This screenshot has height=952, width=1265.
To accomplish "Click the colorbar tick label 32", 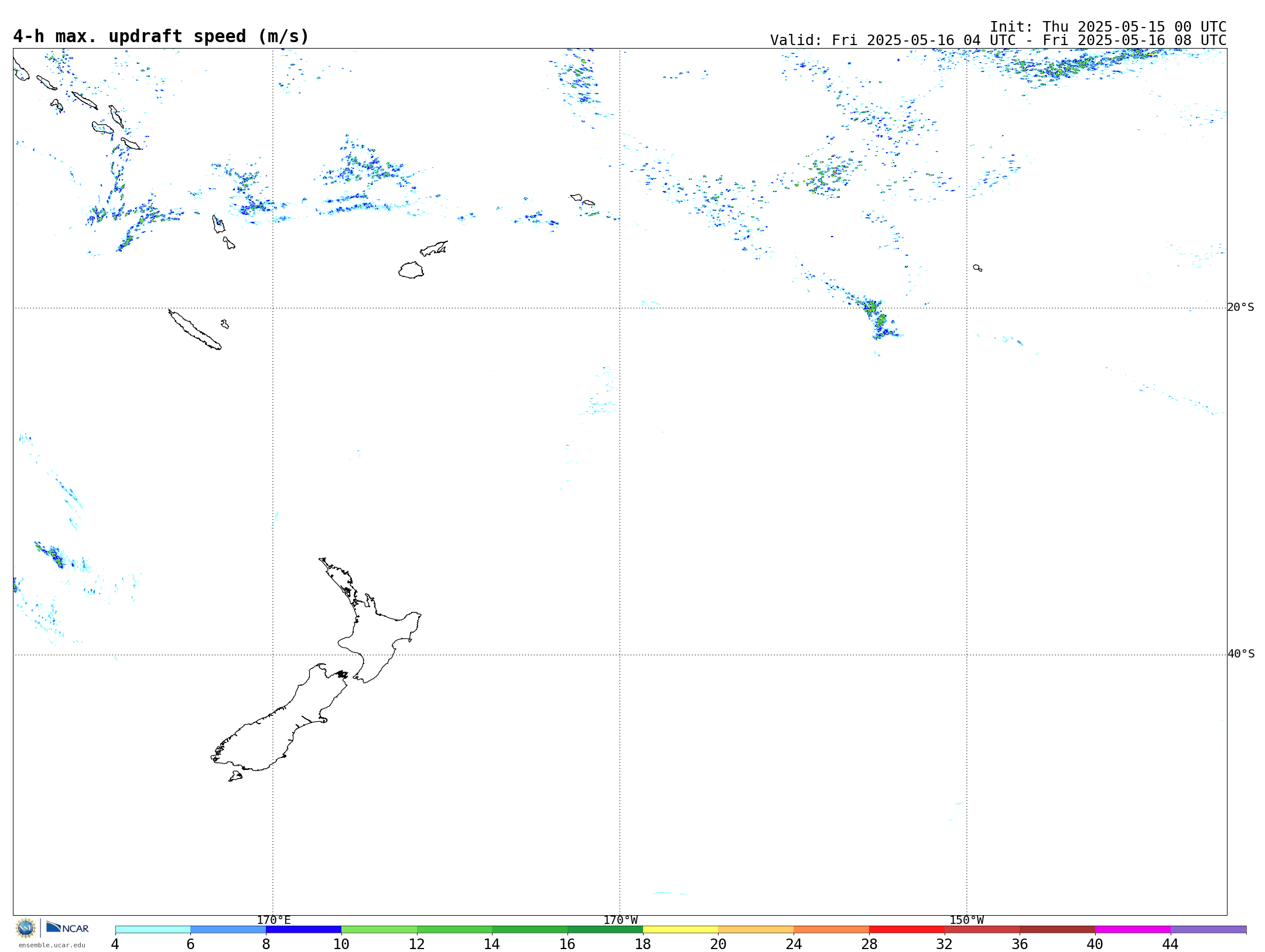I will point(944,944).
